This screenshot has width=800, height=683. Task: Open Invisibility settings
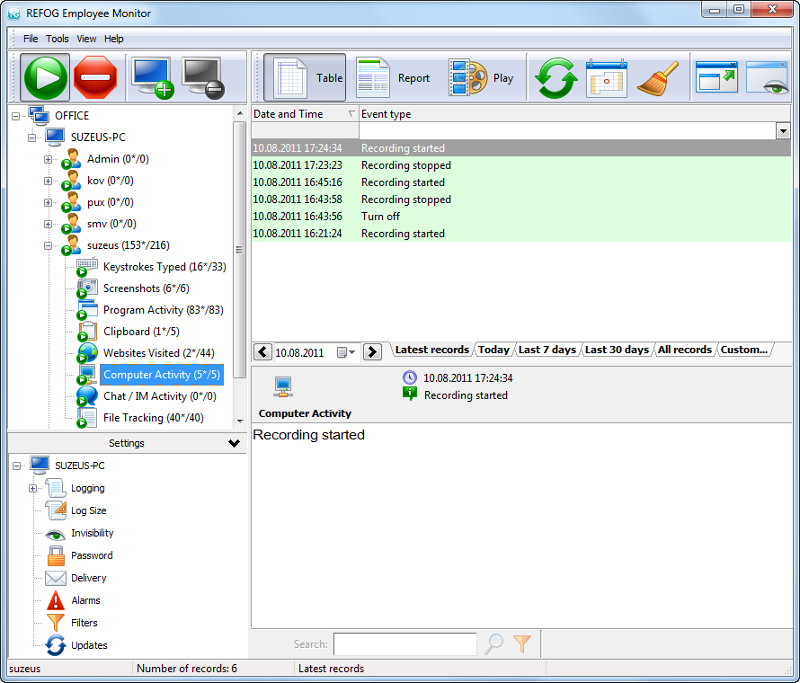[x=92, y=533]
